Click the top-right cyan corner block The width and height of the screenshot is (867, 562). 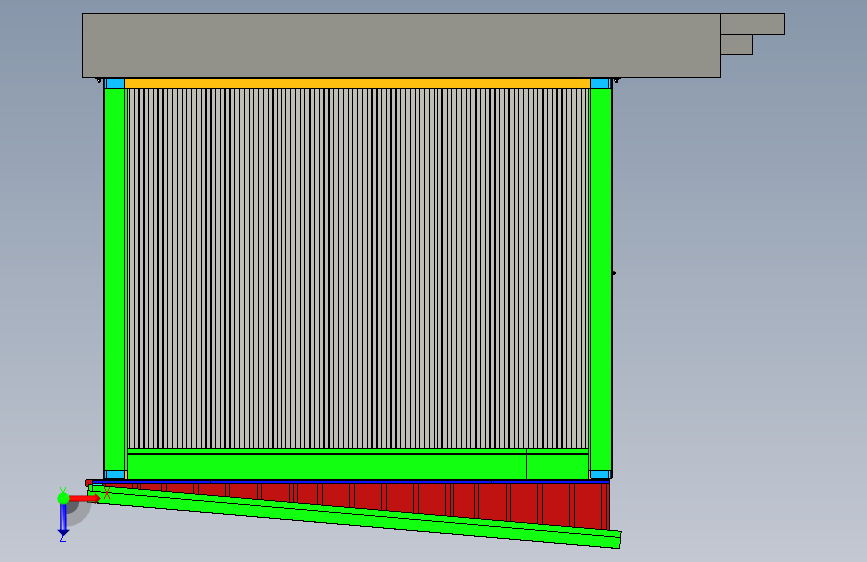coord(600,84)
